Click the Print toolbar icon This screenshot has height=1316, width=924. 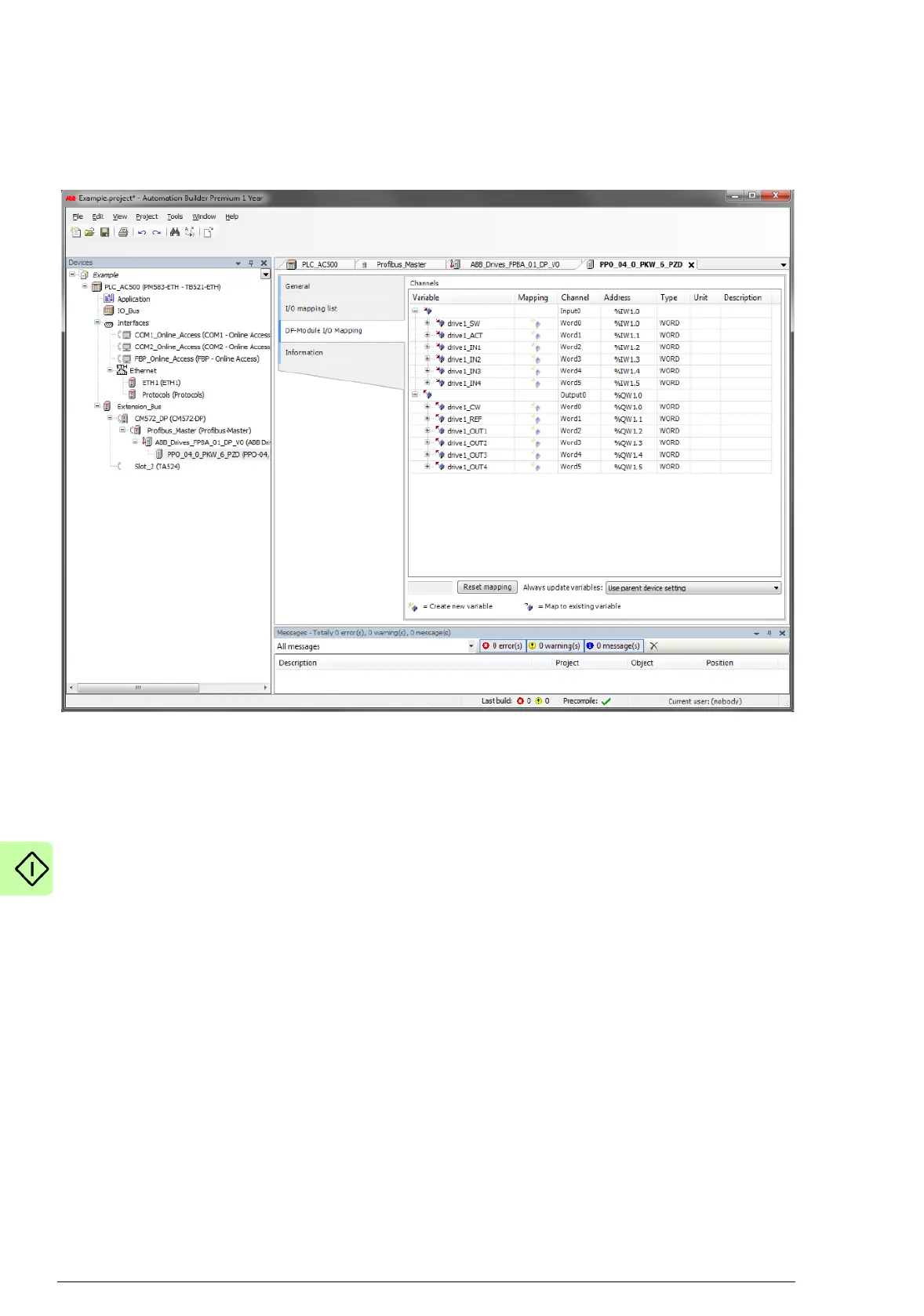click(x=123, y=232)
